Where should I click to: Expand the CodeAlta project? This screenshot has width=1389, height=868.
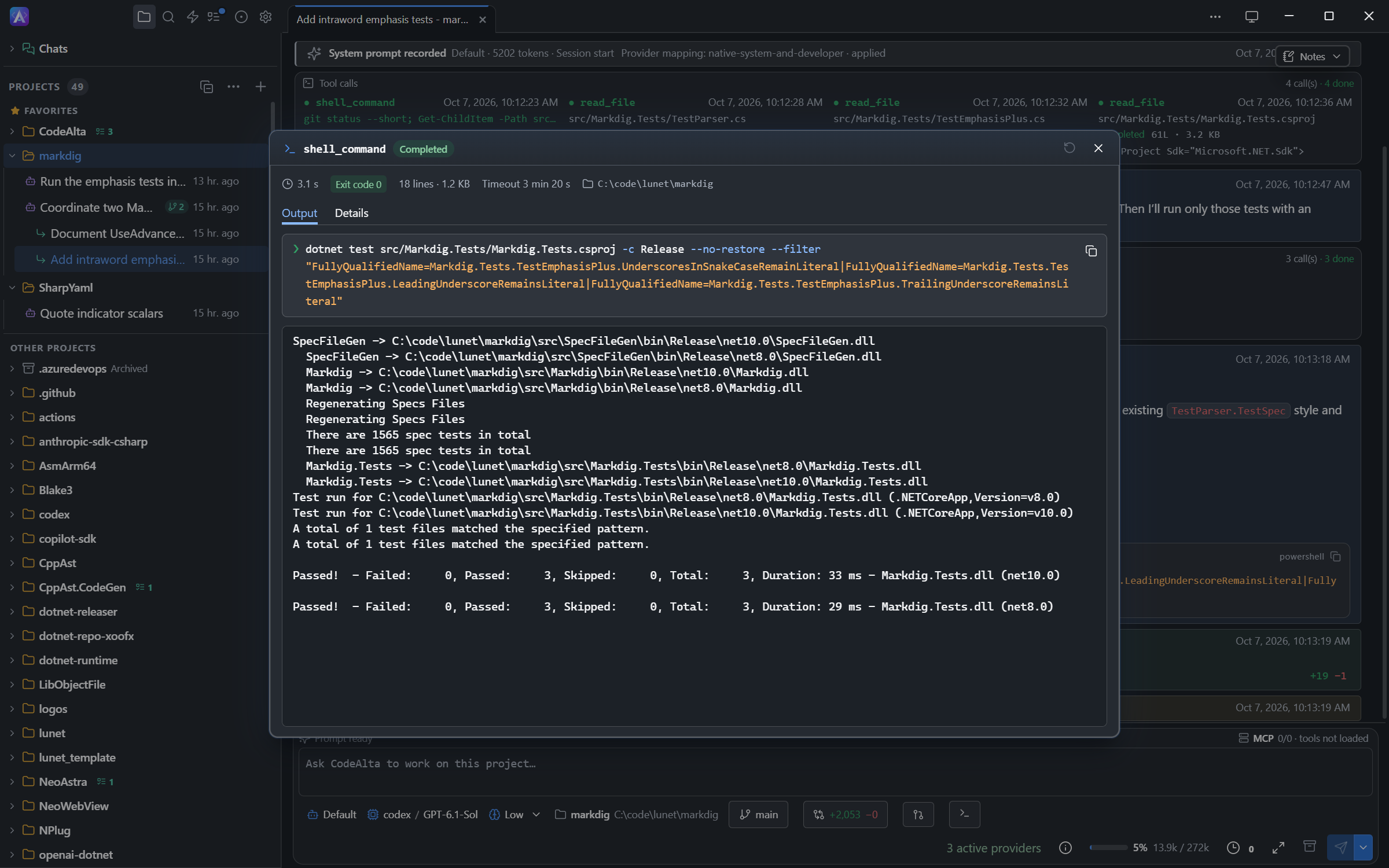12,131
